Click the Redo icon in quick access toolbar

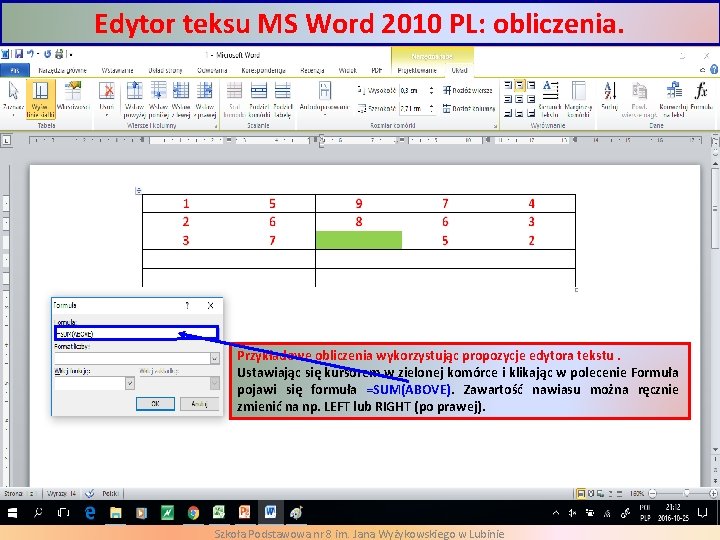tap(47, 54)
